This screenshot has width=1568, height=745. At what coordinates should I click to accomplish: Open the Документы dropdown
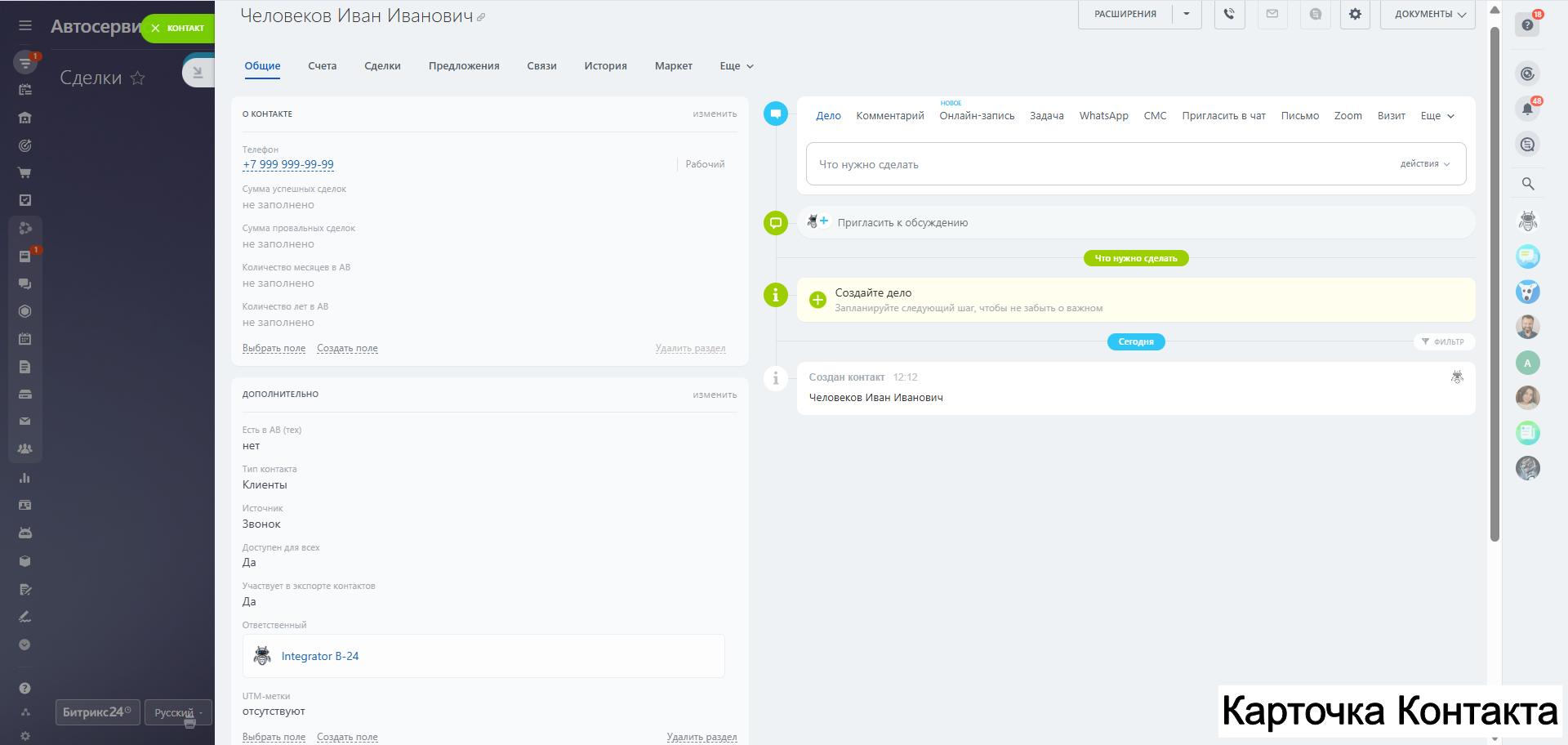(1428, 14)
